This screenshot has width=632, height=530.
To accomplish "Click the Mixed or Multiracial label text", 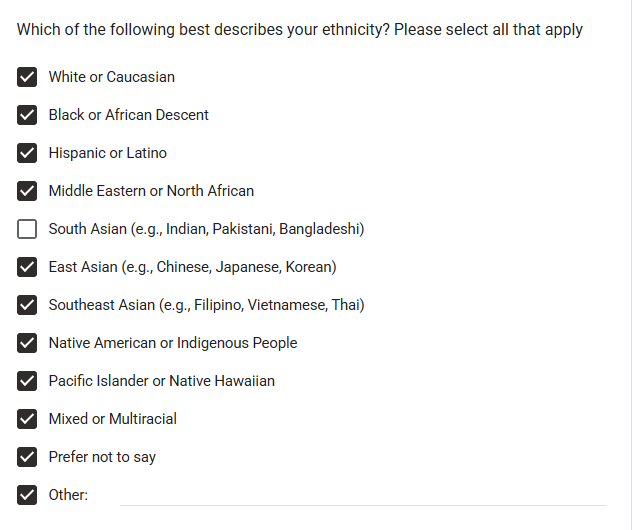I will [112, 419].
